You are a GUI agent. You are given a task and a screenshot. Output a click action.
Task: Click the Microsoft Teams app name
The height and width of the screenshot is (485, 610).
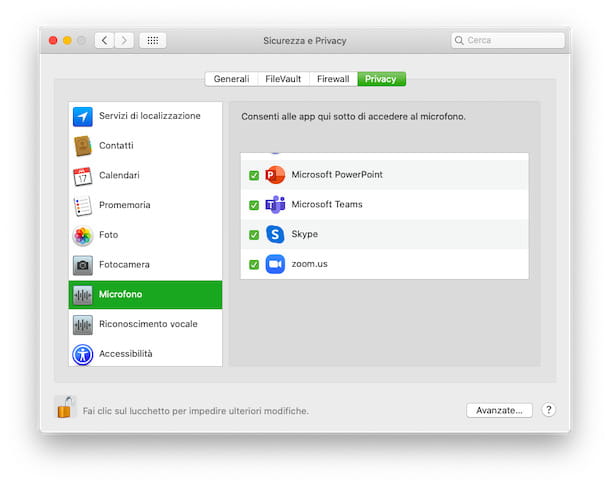[327, 204]
